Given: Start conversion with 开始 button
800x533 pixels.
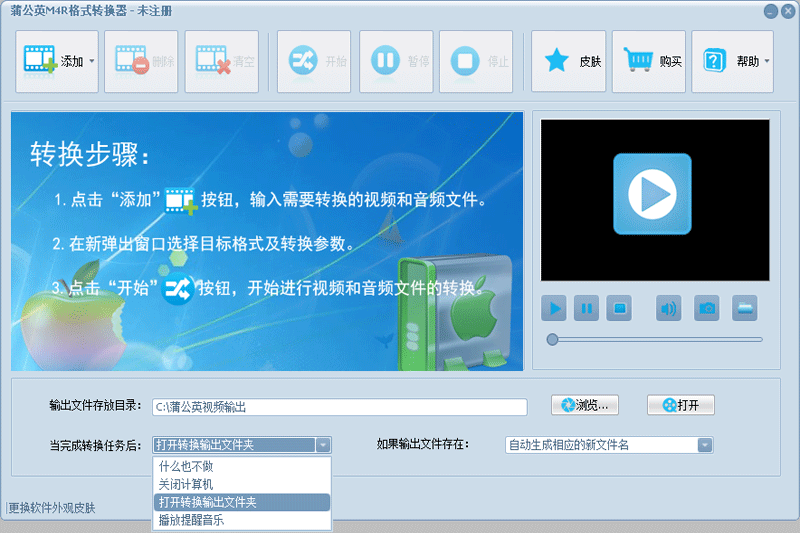Looking at the screenshot, I should [314, 61].
